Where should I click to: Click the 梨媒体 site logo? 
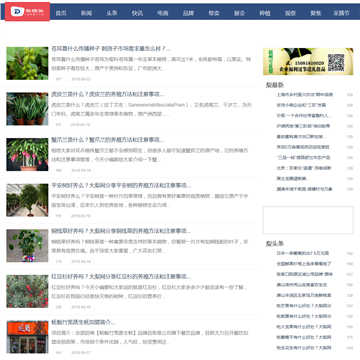point(27,12)
